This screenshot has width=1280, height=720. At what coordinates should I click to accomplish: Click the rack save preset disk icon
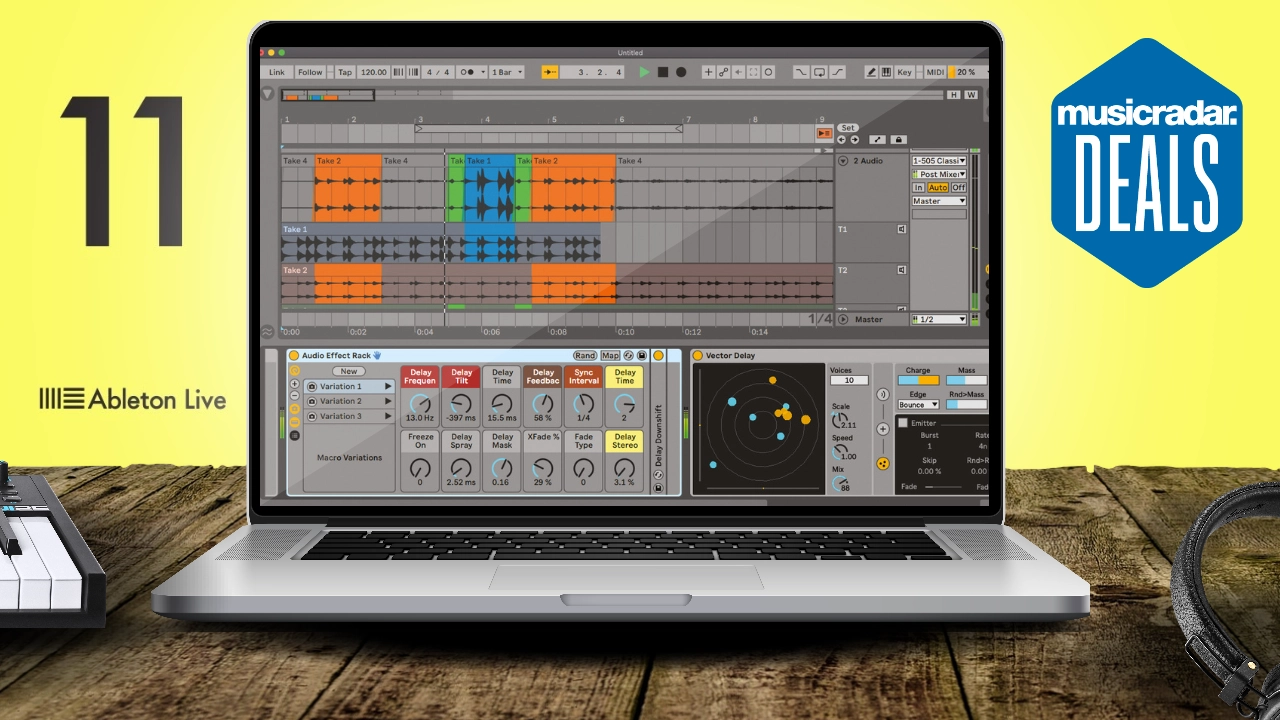coord(641,355)
